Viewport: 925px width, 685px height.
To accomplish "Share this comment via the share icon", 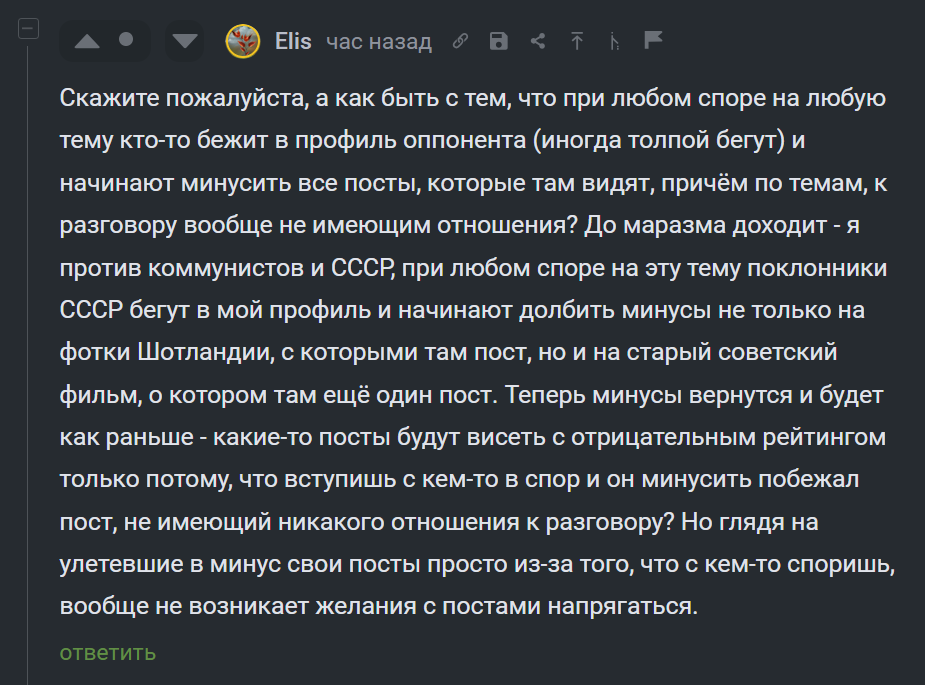I will [538, 41].
